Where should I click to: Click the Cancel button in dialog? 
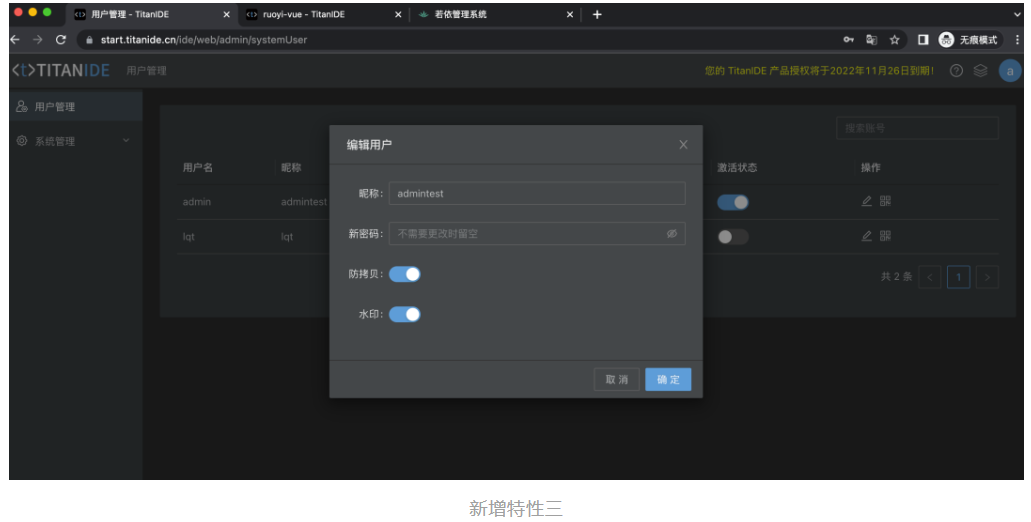[x=617, y=380]
